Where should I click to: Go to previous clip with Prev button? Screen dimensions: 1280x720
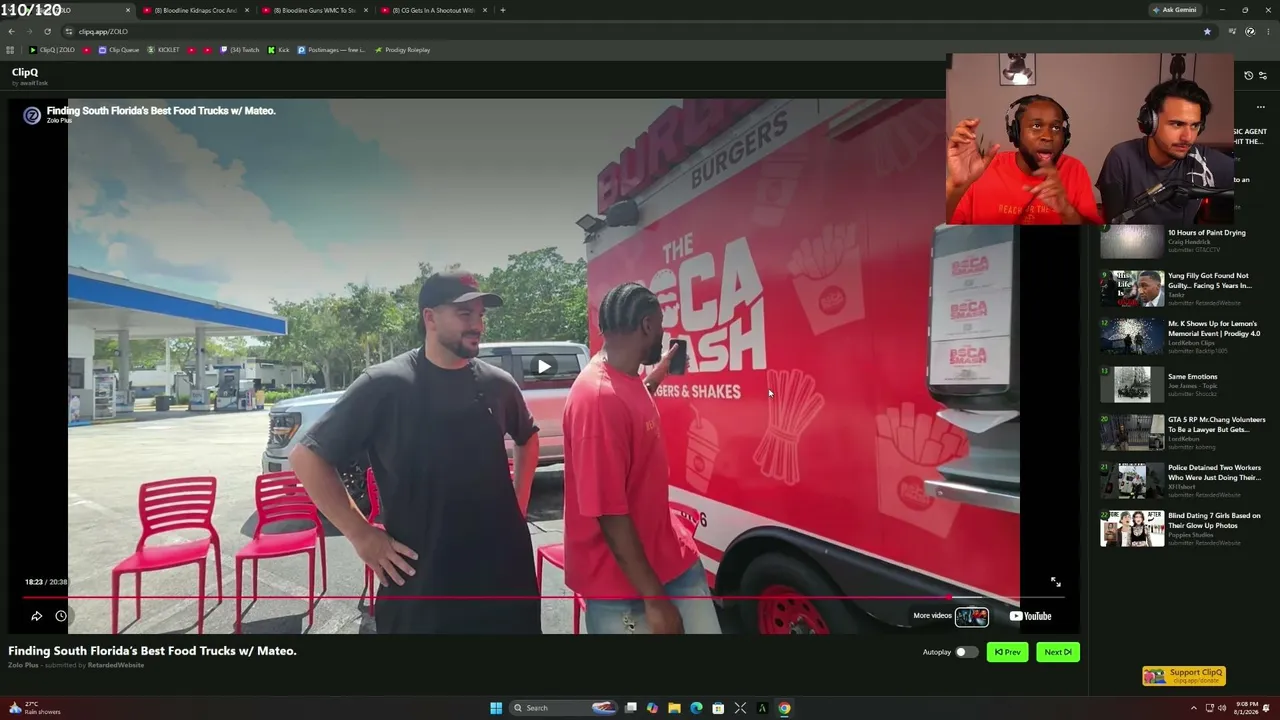tap(1007, 652)
